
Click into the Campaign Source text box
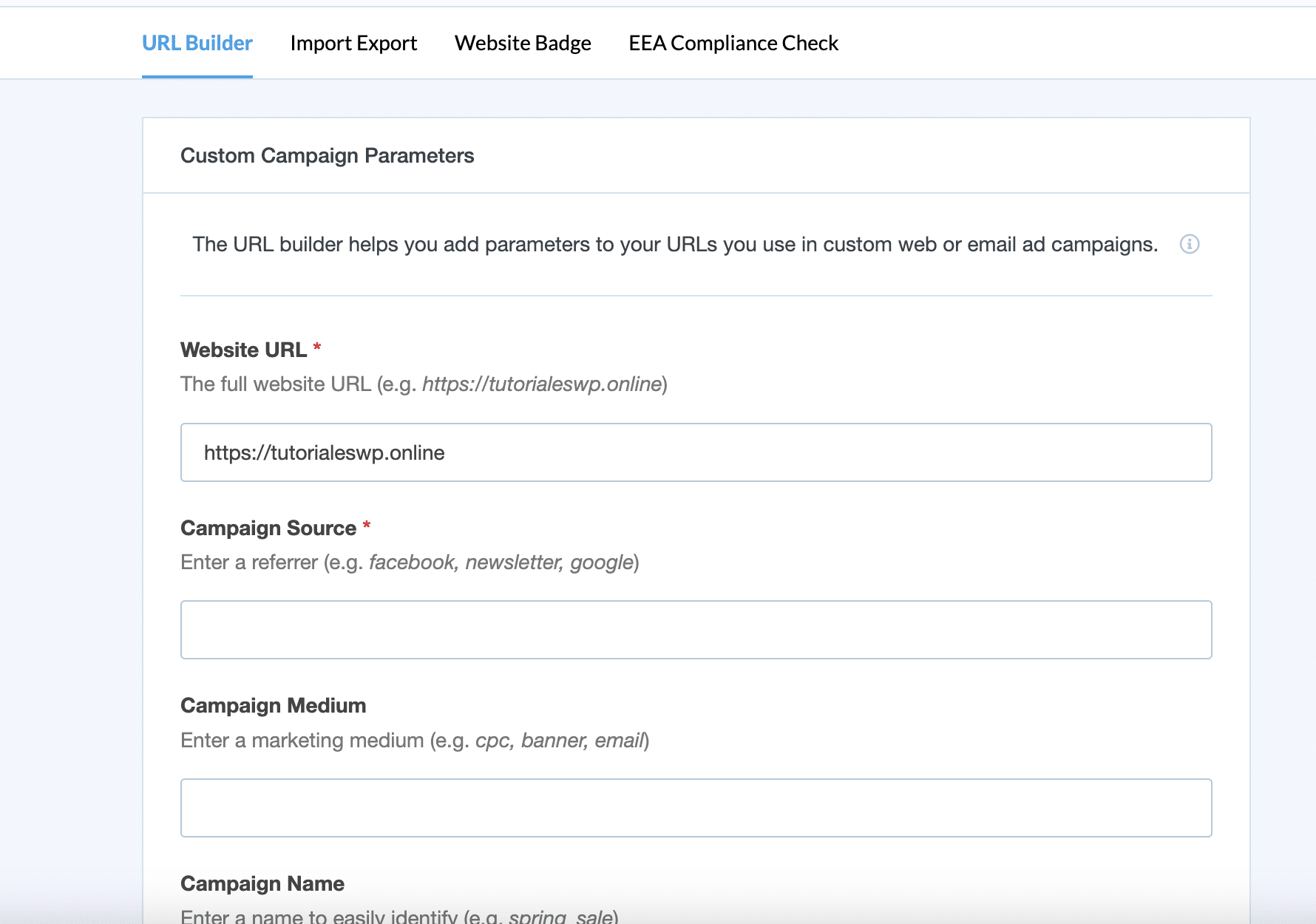click(x=696, y=630)
